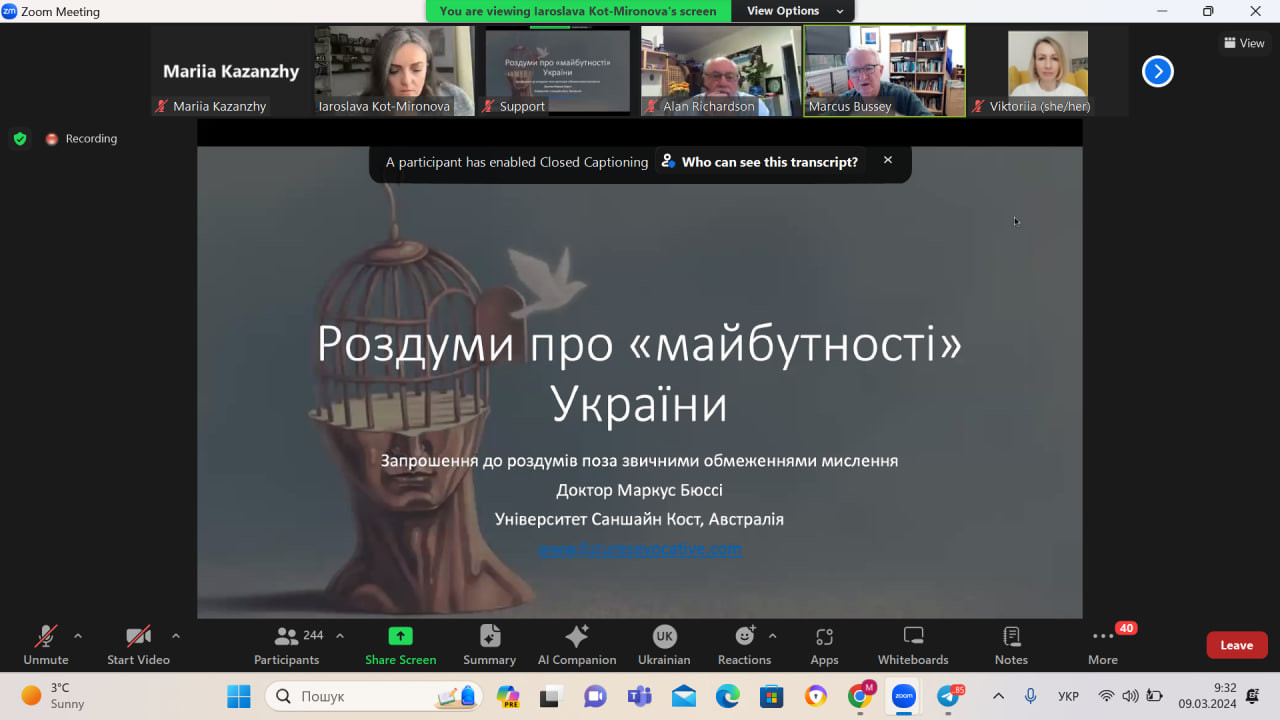Unmute the microphone
This screenshot has width=1280, height=720.
pyautogui.click(x=46, y=645)
